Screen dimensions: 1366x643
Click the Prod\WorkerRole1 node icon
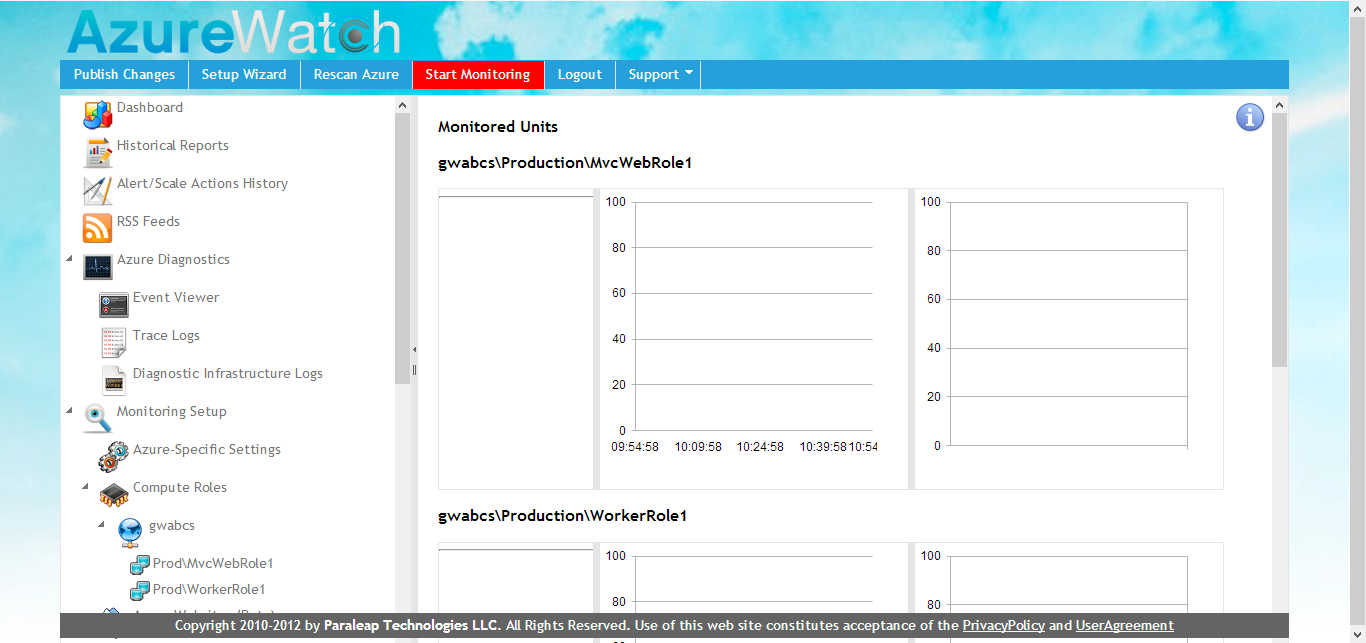[x=140, y=590]
